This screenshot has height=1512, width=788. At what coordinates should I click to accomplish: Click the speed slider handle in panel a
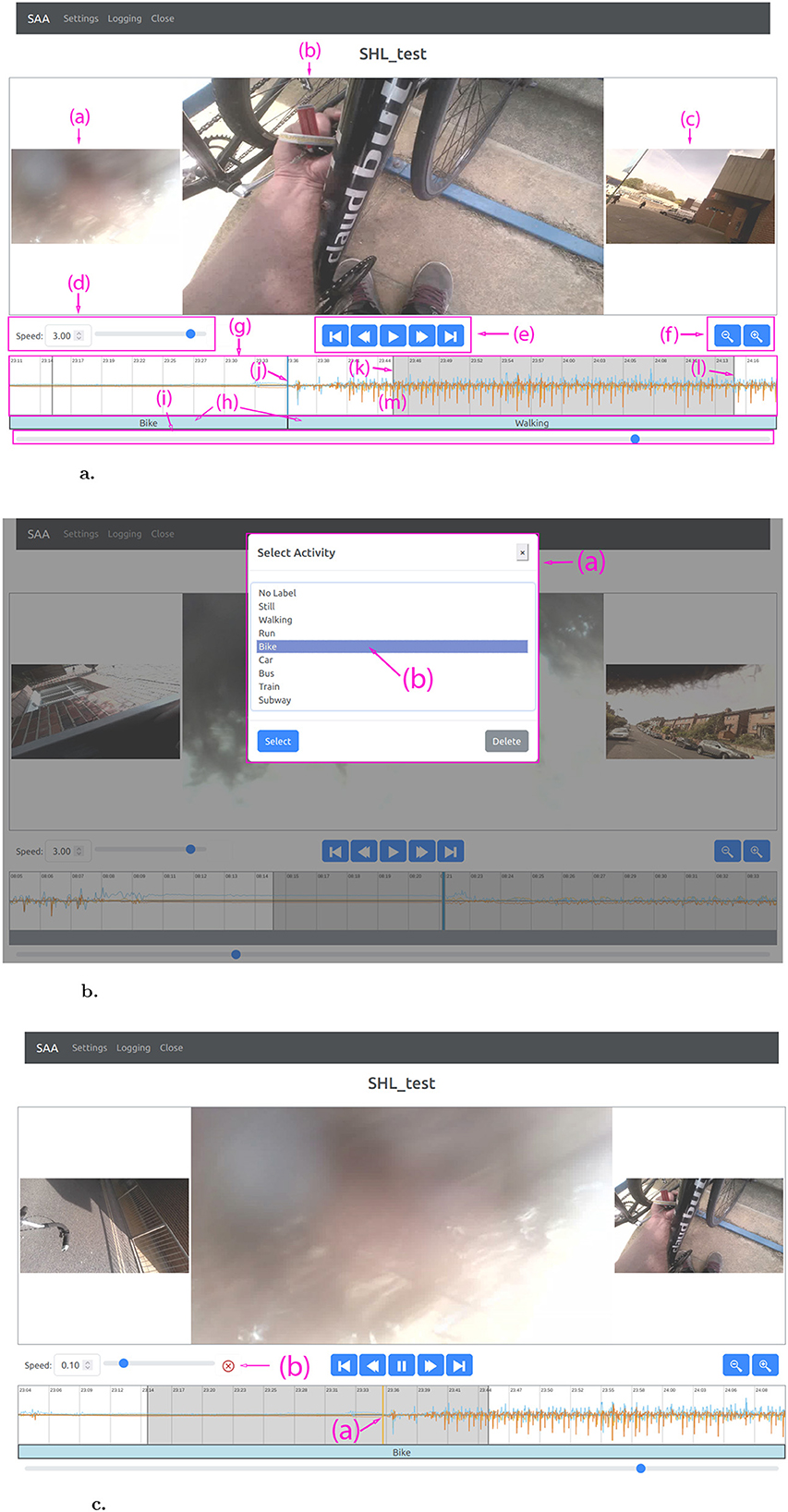(x=190, y=334)
